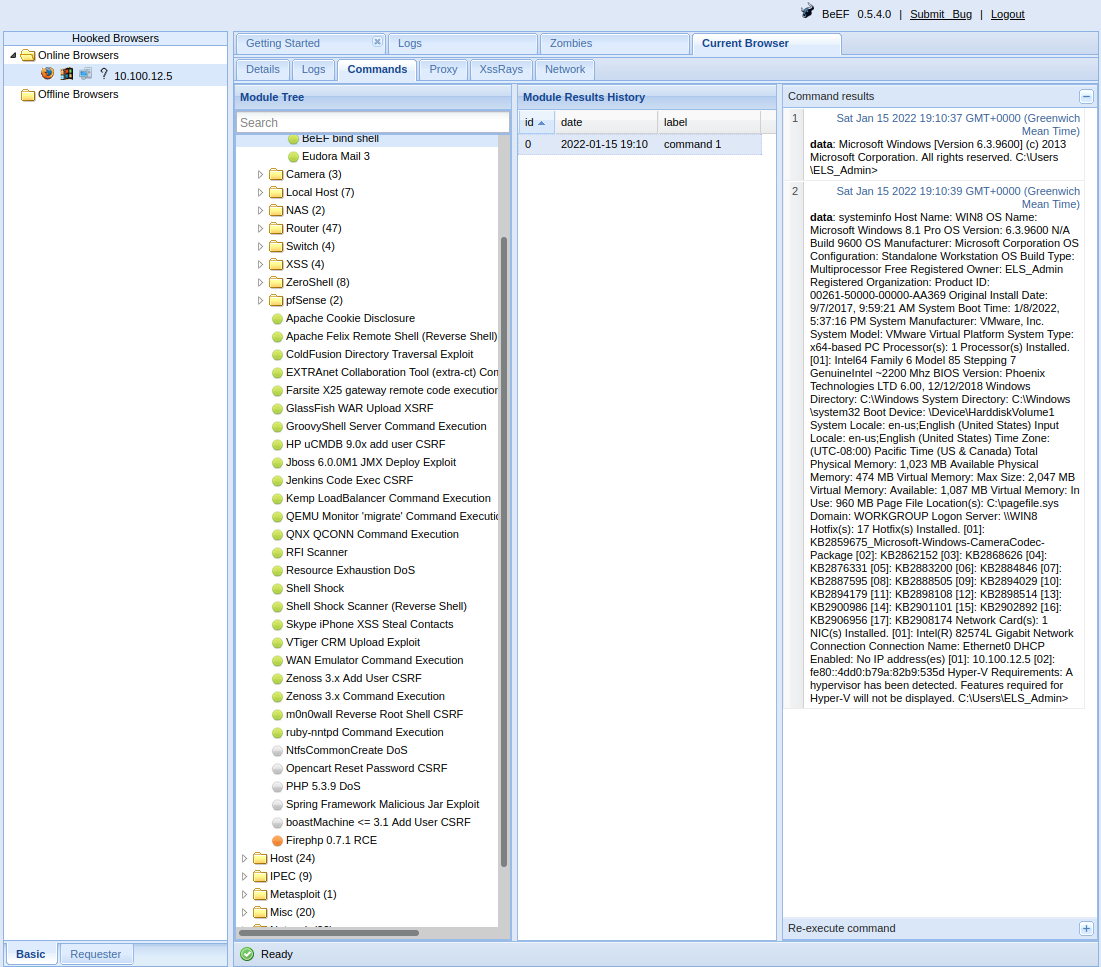Viewport: 1101px width, 967px height.
Task: Select the hooked browser 10.100.12.5
Action: coord(116,75)
